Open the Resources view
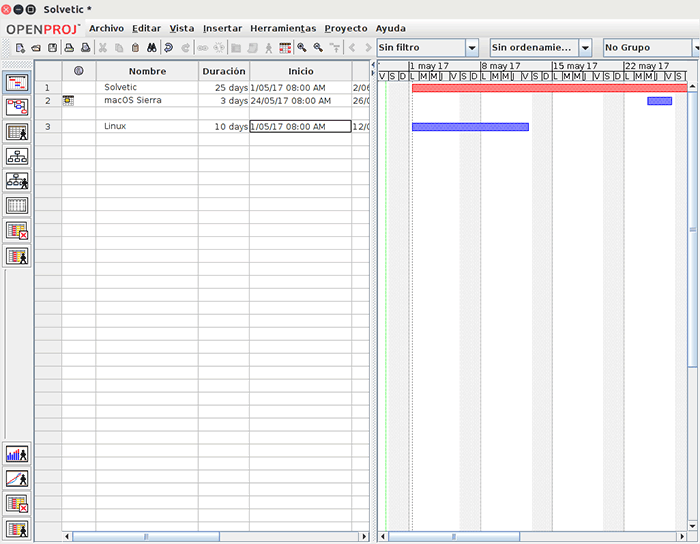The height and width of the screenshot is (544, 700). click(17, 132)
